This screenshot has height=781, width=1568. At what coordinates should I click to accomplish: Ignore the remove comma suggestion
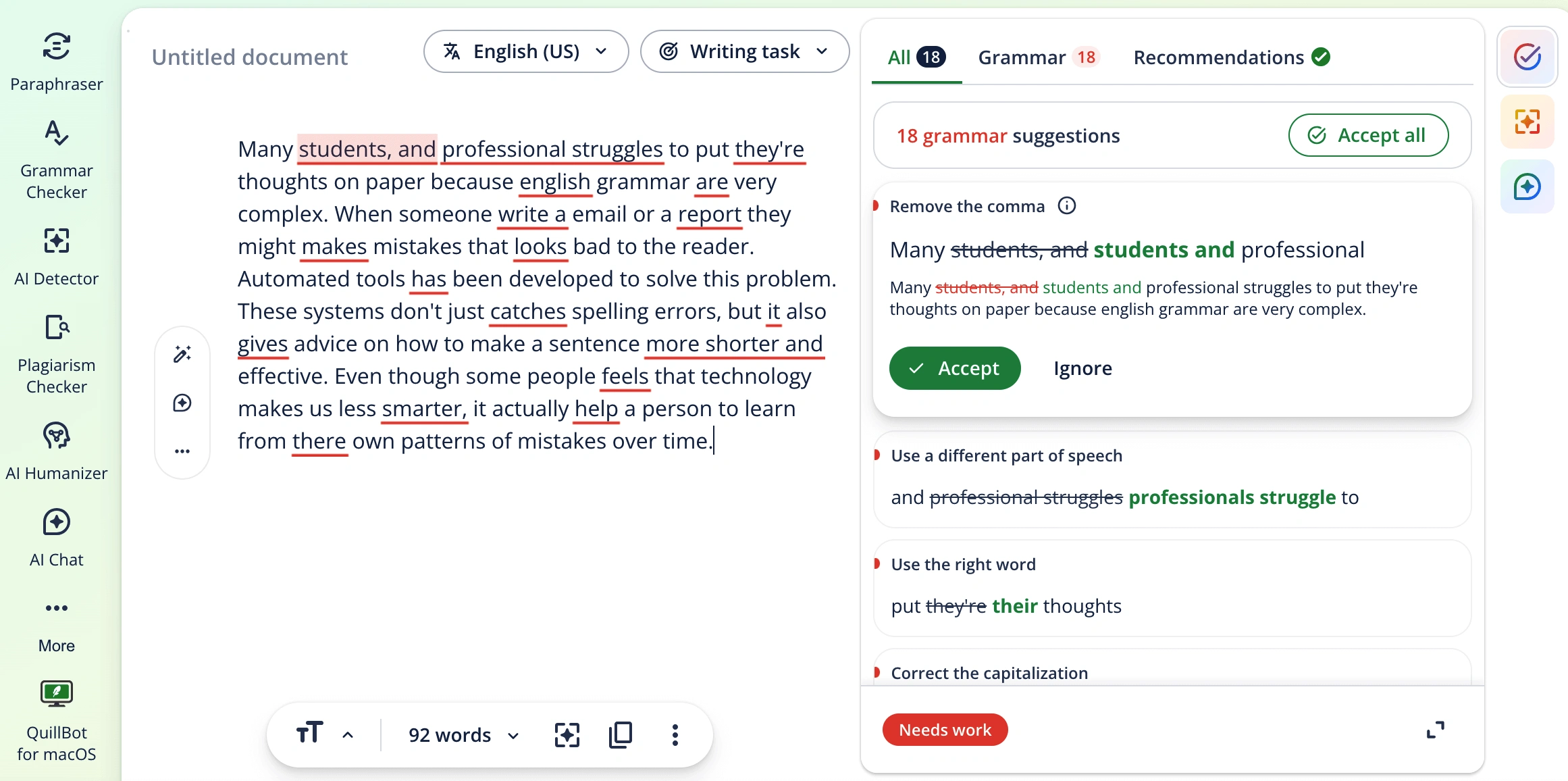[1082, 368]
